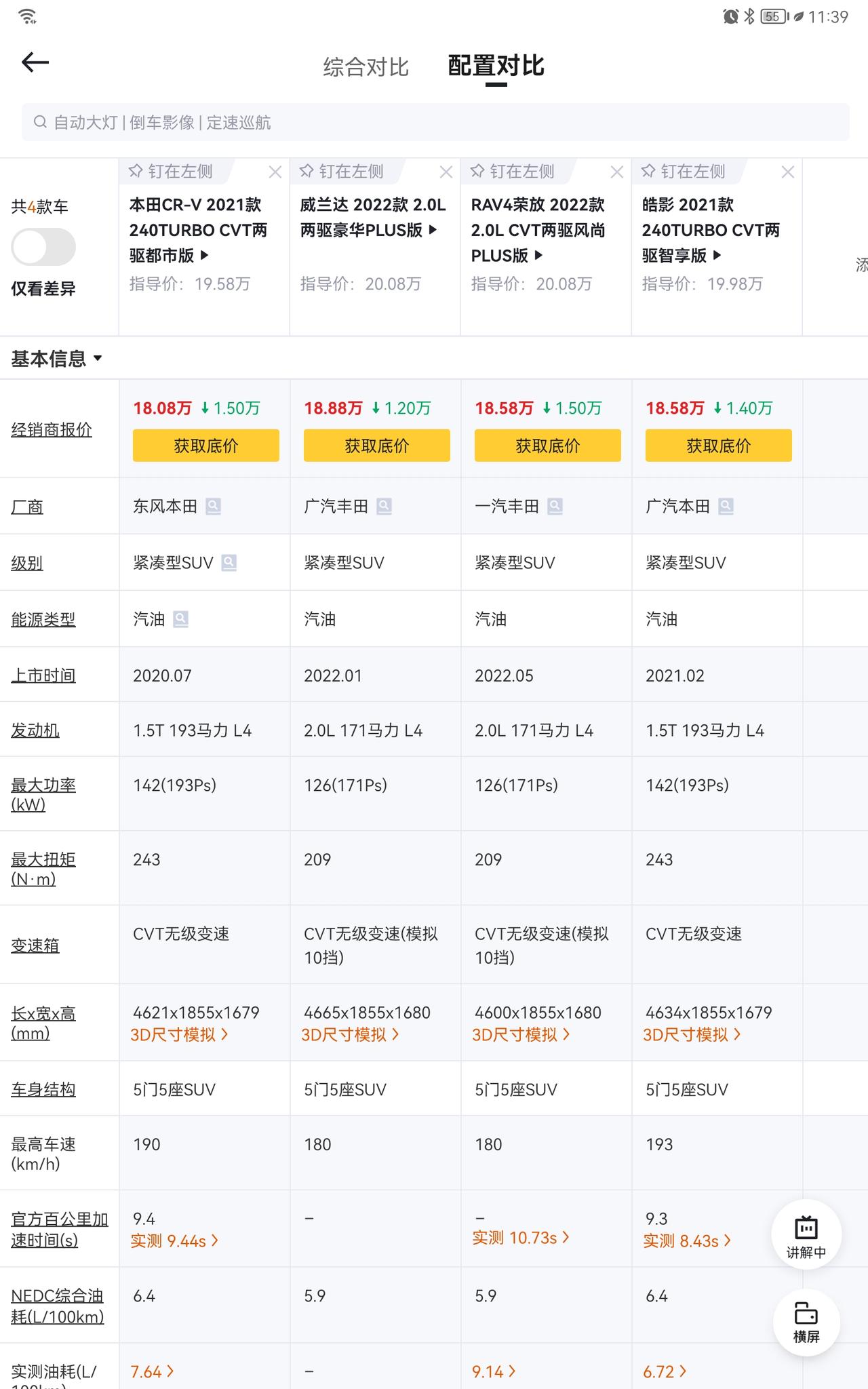The height and width of the screenshot is (1389, 868).
Task: Open NEDC综合油耗 explanation
Action: [58, 1306]
